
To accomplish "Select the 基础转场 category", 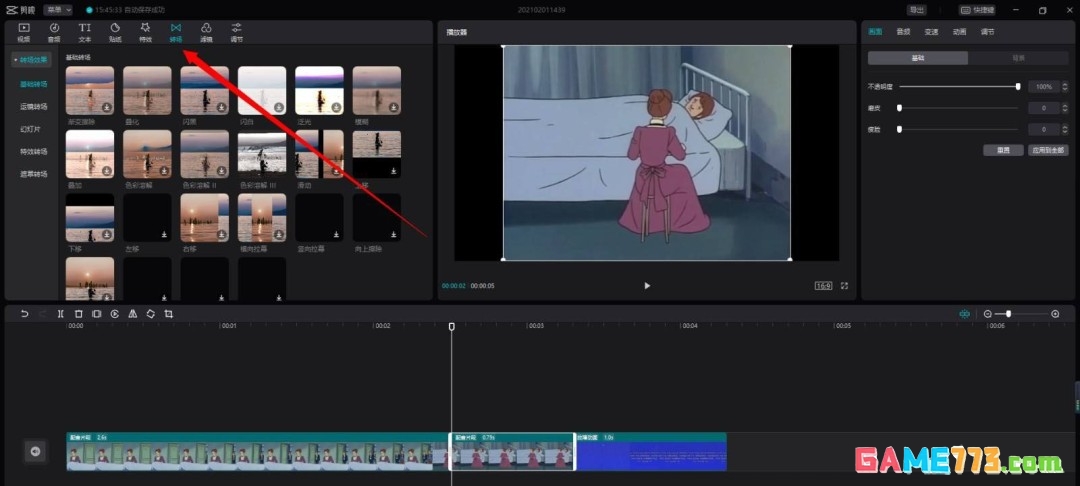I will 34,84.
